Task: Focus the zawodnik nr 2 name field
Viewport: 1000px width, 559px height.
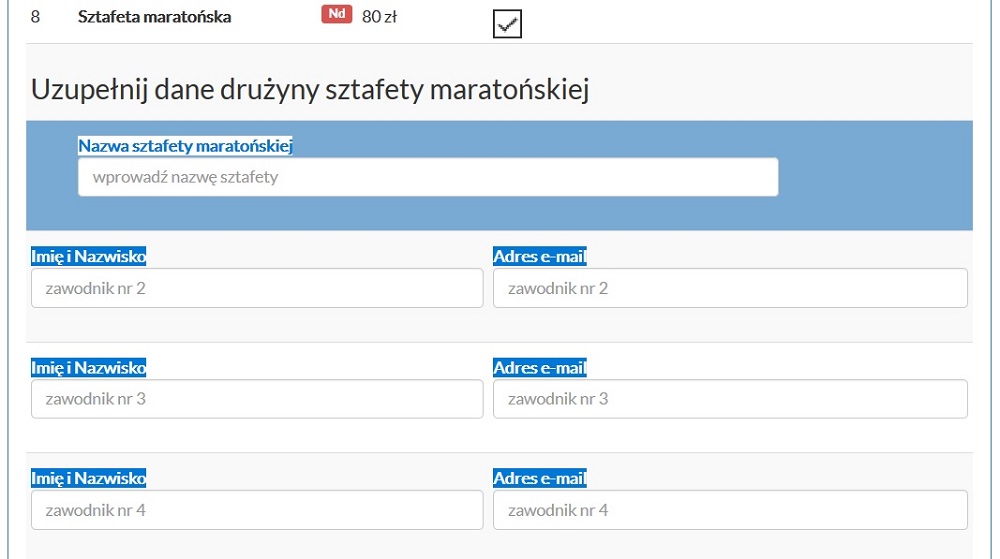Action: pos(257,288)
